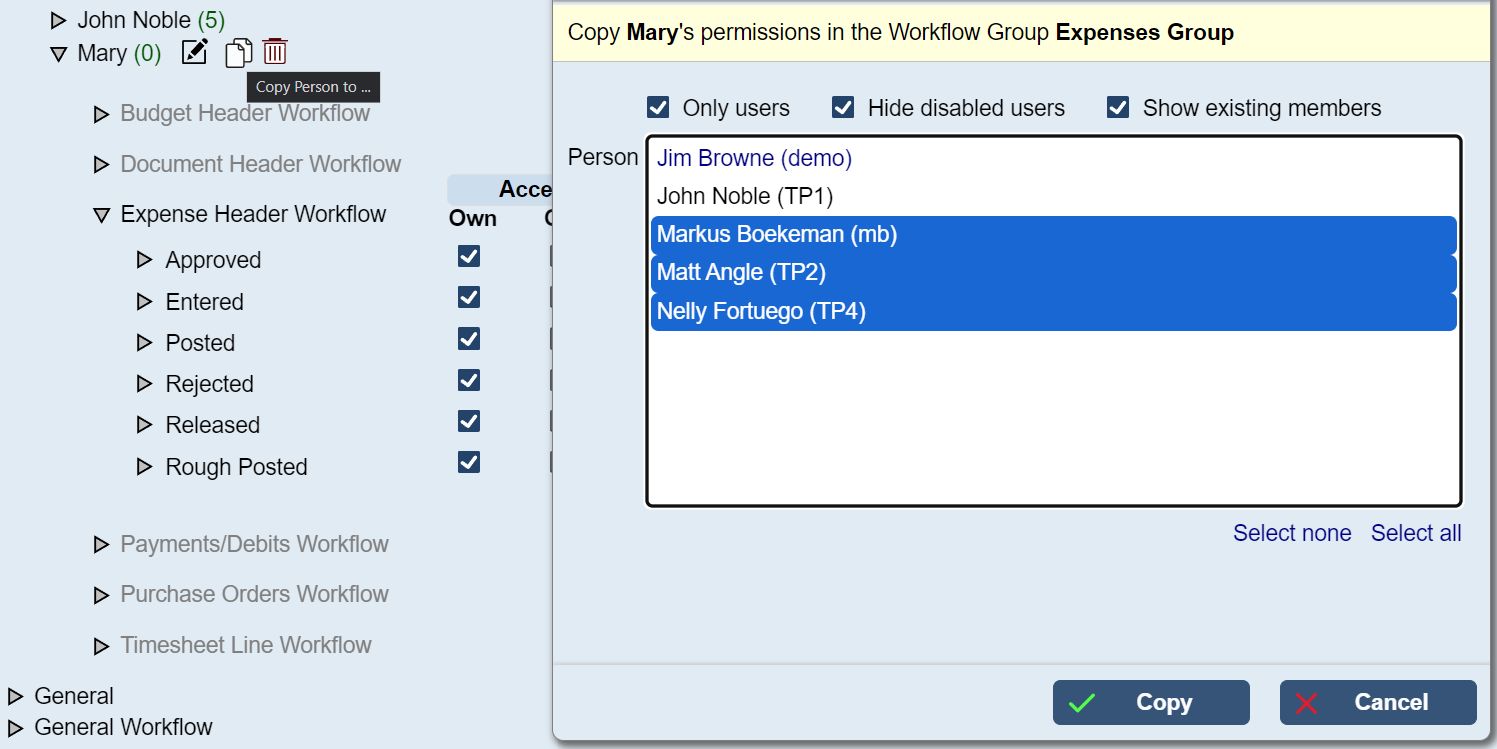Click the Copy Person icon beside Mary
1497x749 pixels.
pos(238,52)
